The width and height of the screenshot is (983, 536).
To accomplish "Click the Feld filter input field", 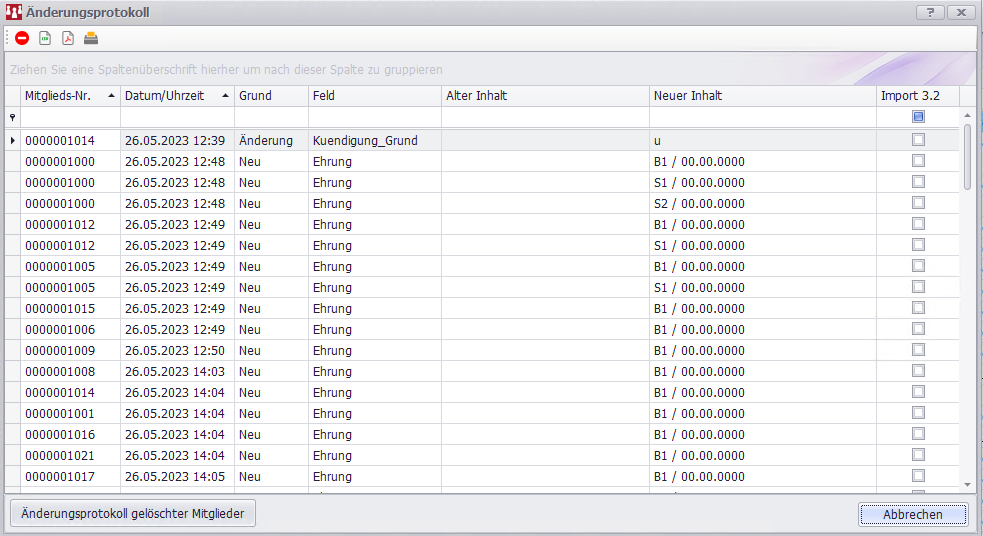I will (x=374, y=118).
